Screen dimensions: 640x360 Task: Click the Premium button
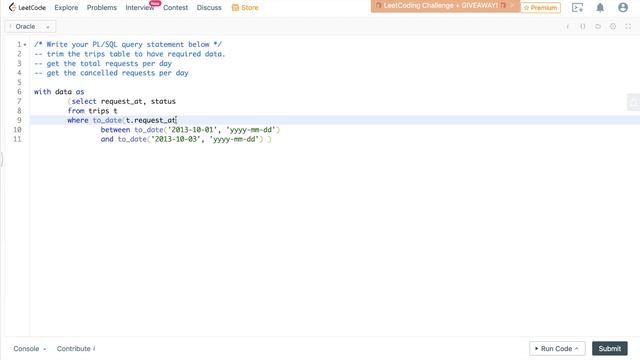coord(540,7)
